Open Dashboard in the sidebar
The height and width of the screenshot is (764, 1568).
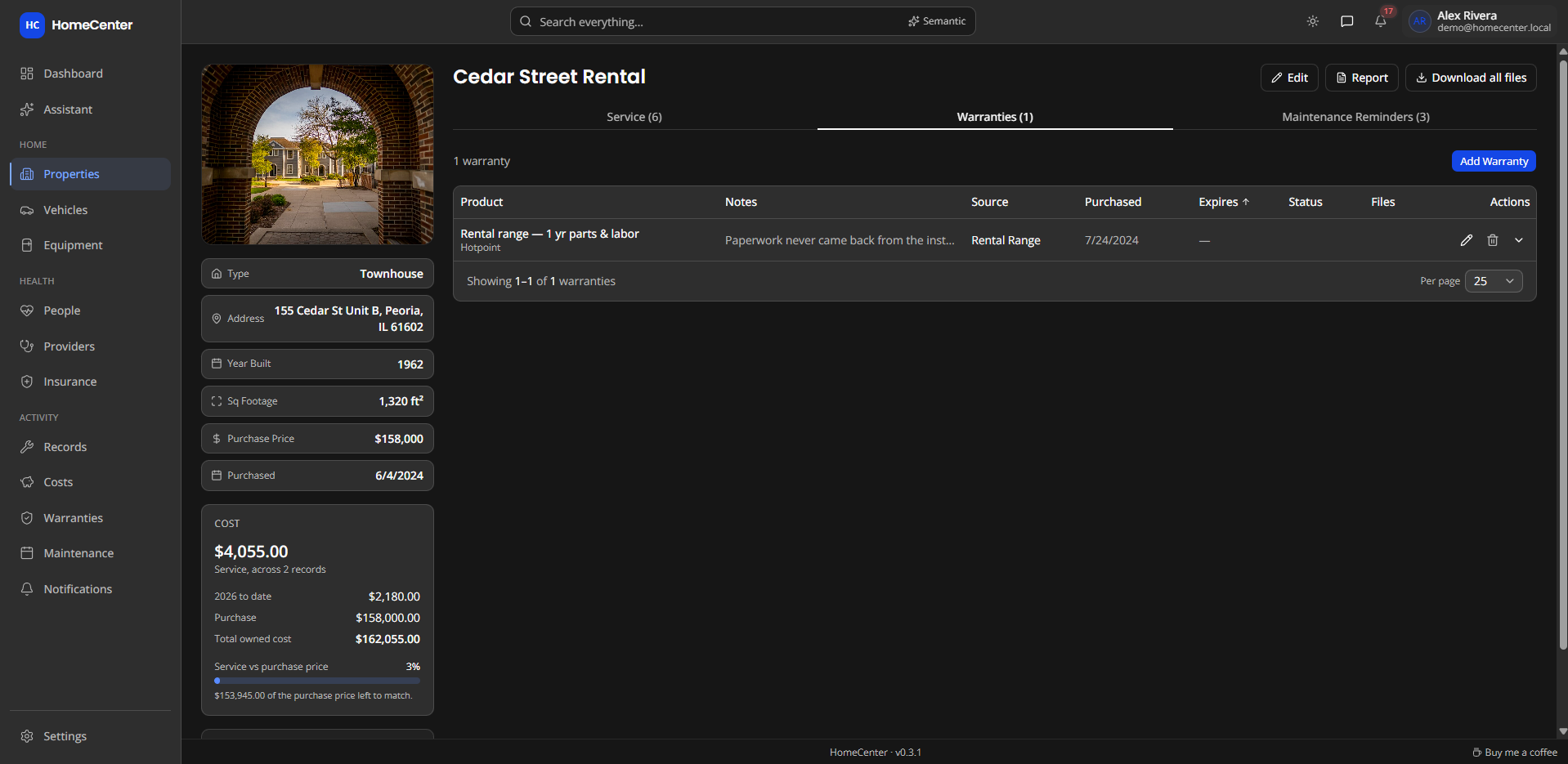(90, 74)
